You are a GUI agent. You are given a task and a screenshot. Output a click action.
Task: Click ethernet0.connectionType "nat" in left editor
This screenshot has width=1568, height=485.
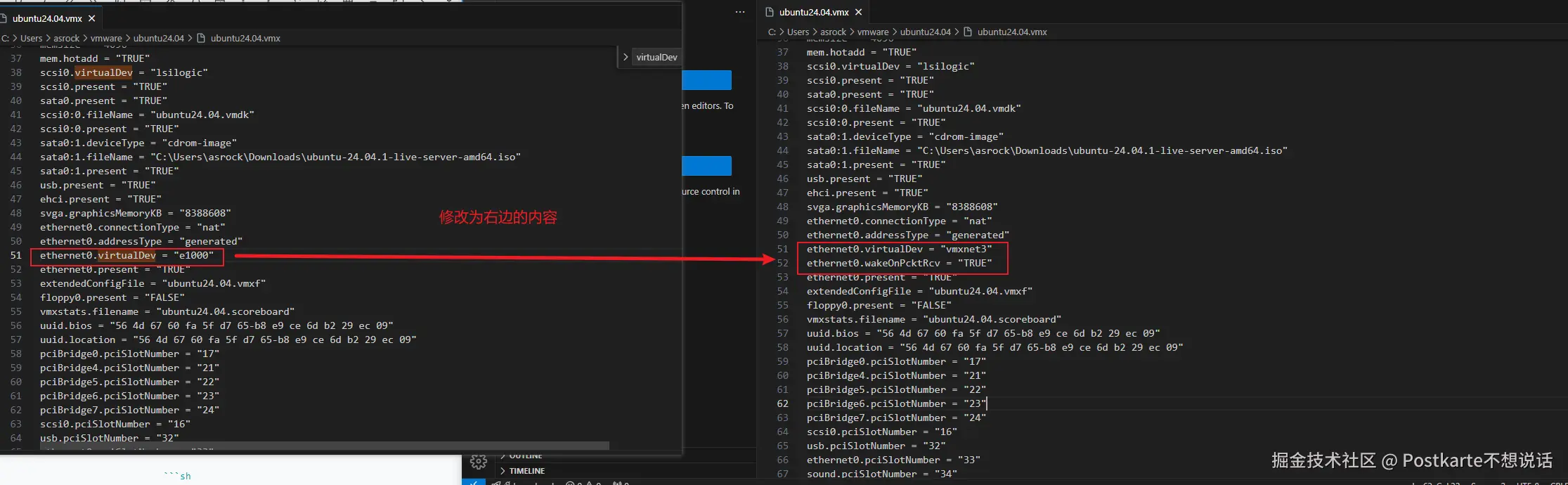click(x=133, y=227)
